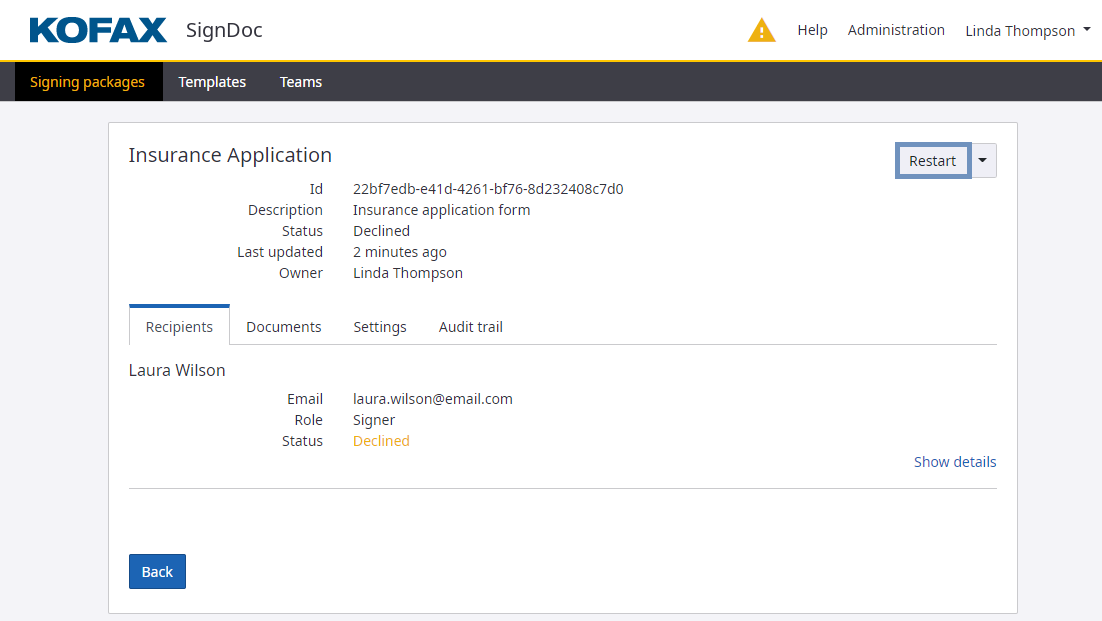Expand the arrow dropdown beside Restart

(x=983, y=160)
